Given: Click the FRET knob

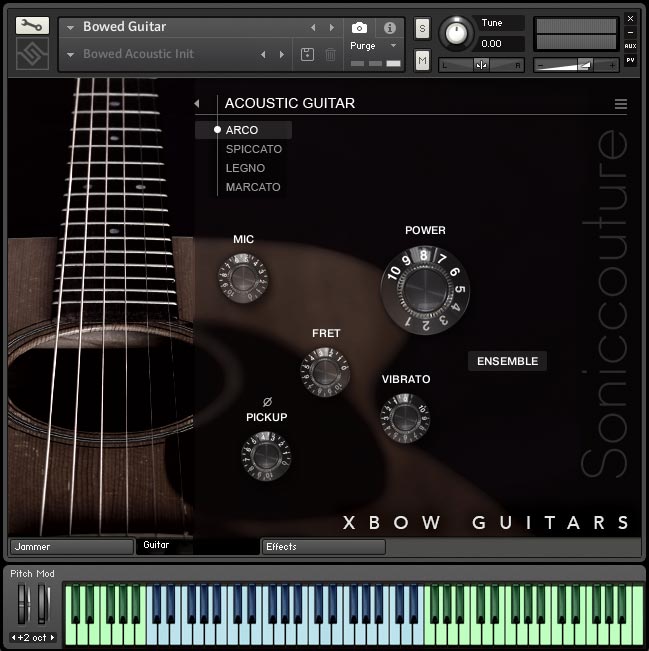Looking at the screenshot, I should (326, 372).
